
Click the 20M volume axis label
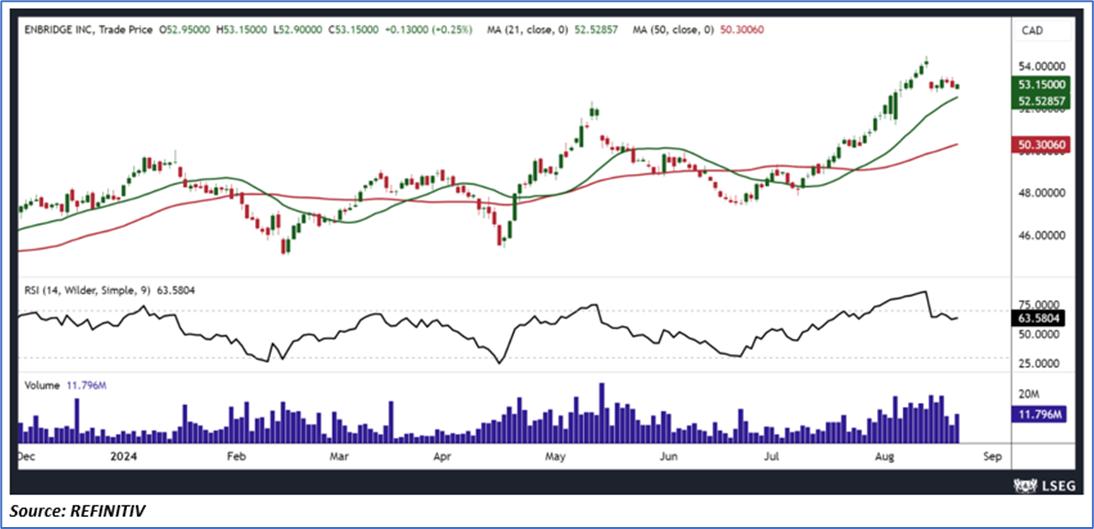(1027, 394)
